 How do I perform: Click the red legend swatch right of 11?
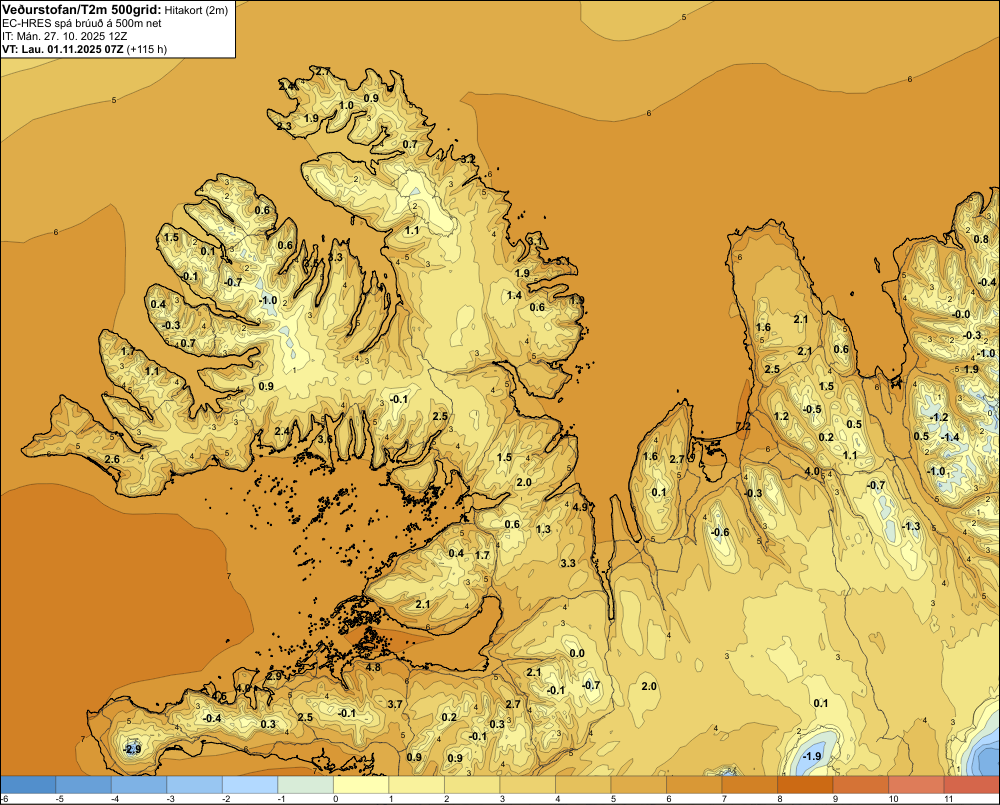[x=971, y=785]
